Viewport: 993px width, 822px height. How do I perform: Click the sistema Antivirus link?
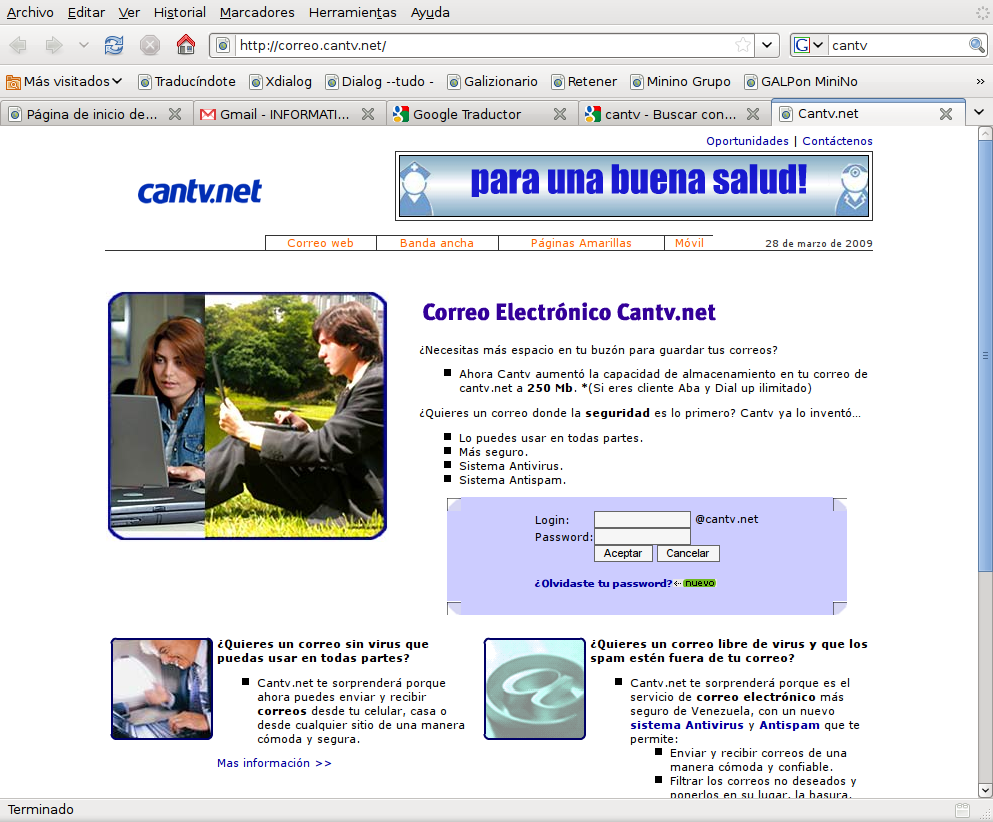(x=686, y=725)
